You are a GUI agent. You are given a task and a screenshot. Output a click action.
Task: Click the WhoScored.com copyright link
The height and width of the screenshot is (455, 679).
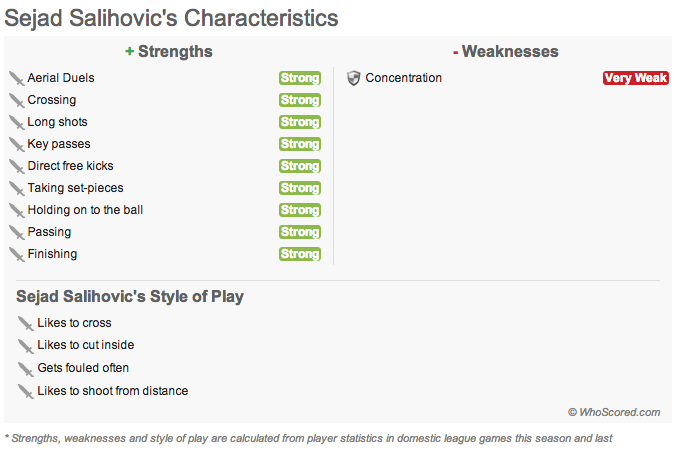point(614,412)
